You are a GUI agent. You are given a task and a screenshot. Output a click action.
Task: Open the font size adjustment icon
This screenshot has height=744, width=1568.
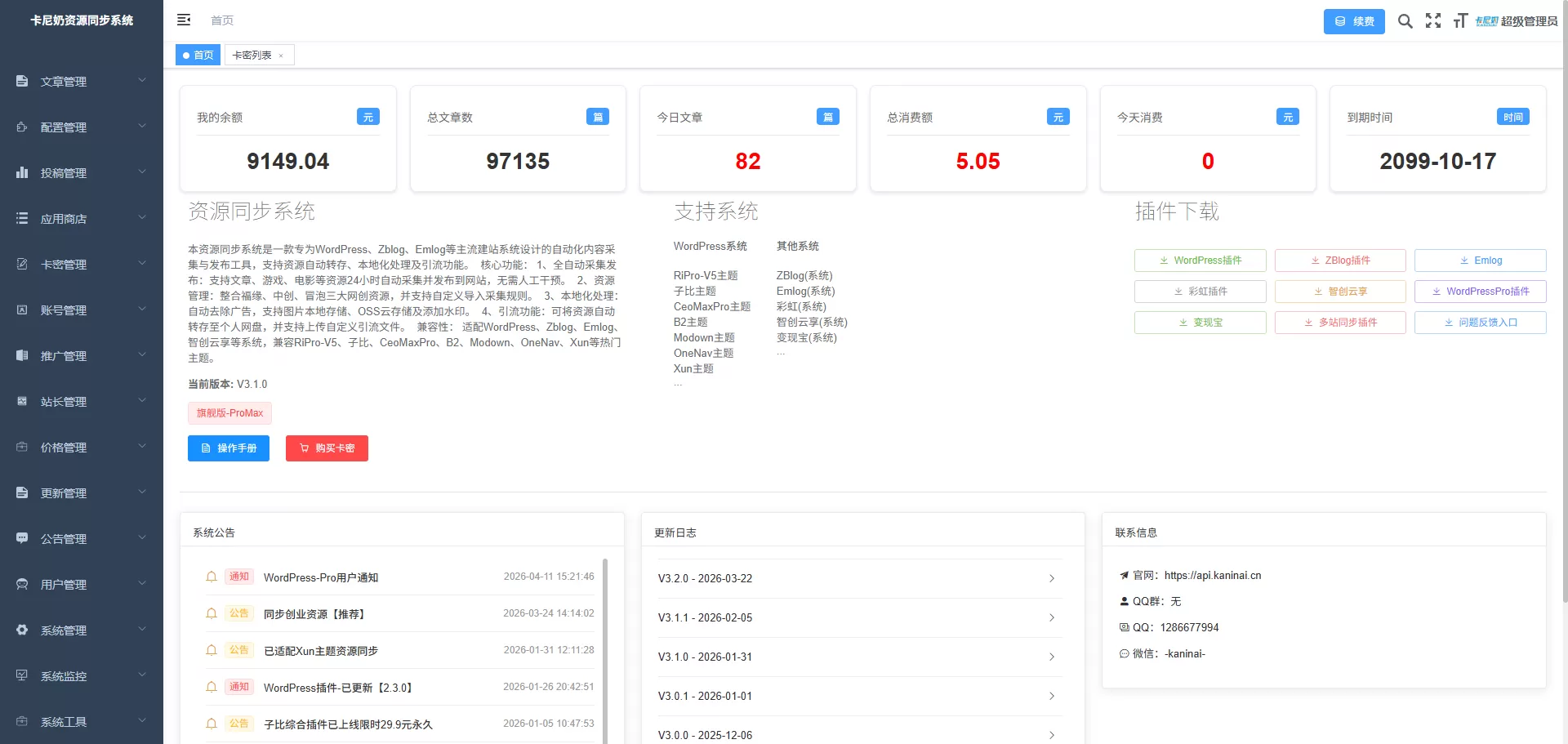tap(1460, 21)
